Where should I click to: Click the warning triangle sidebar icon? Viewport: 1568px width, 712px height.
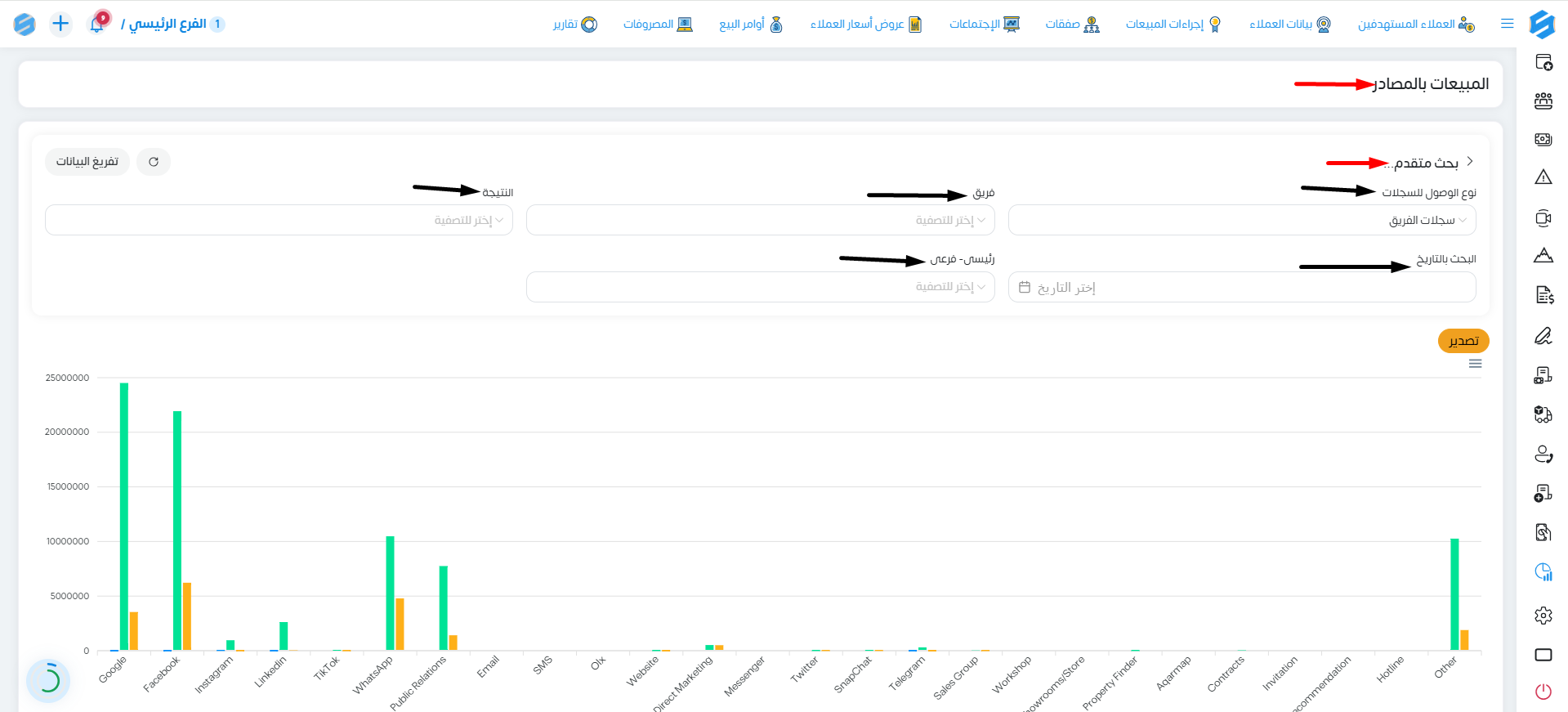[1543, 177]
